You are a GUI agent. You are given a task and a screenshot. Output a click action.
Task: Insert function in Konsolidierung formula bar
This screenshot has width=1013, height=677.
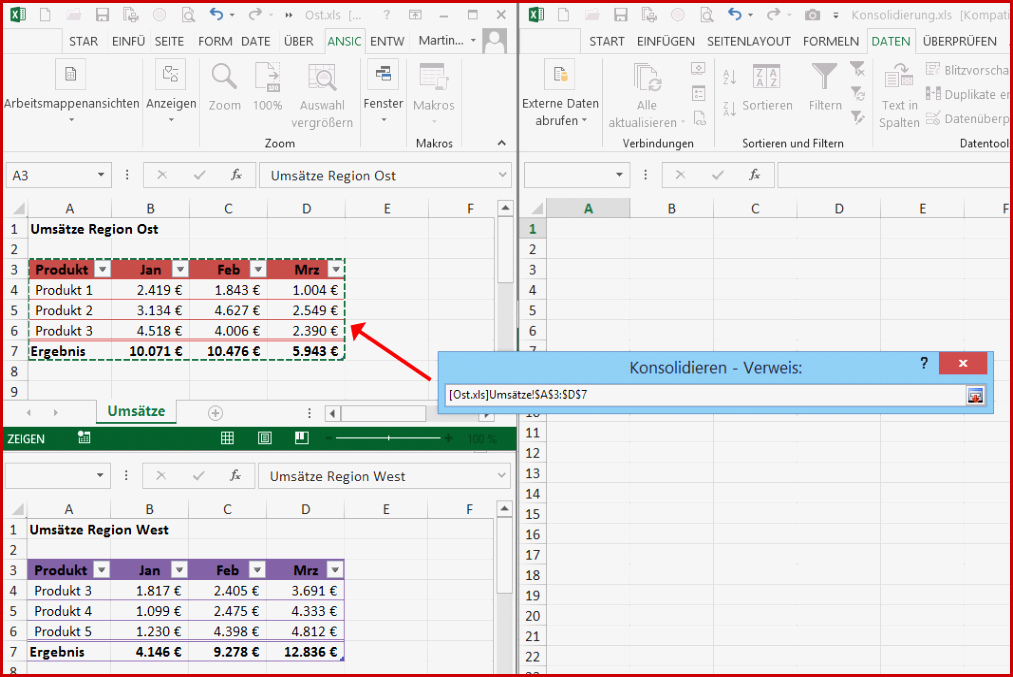pos(755,175)
